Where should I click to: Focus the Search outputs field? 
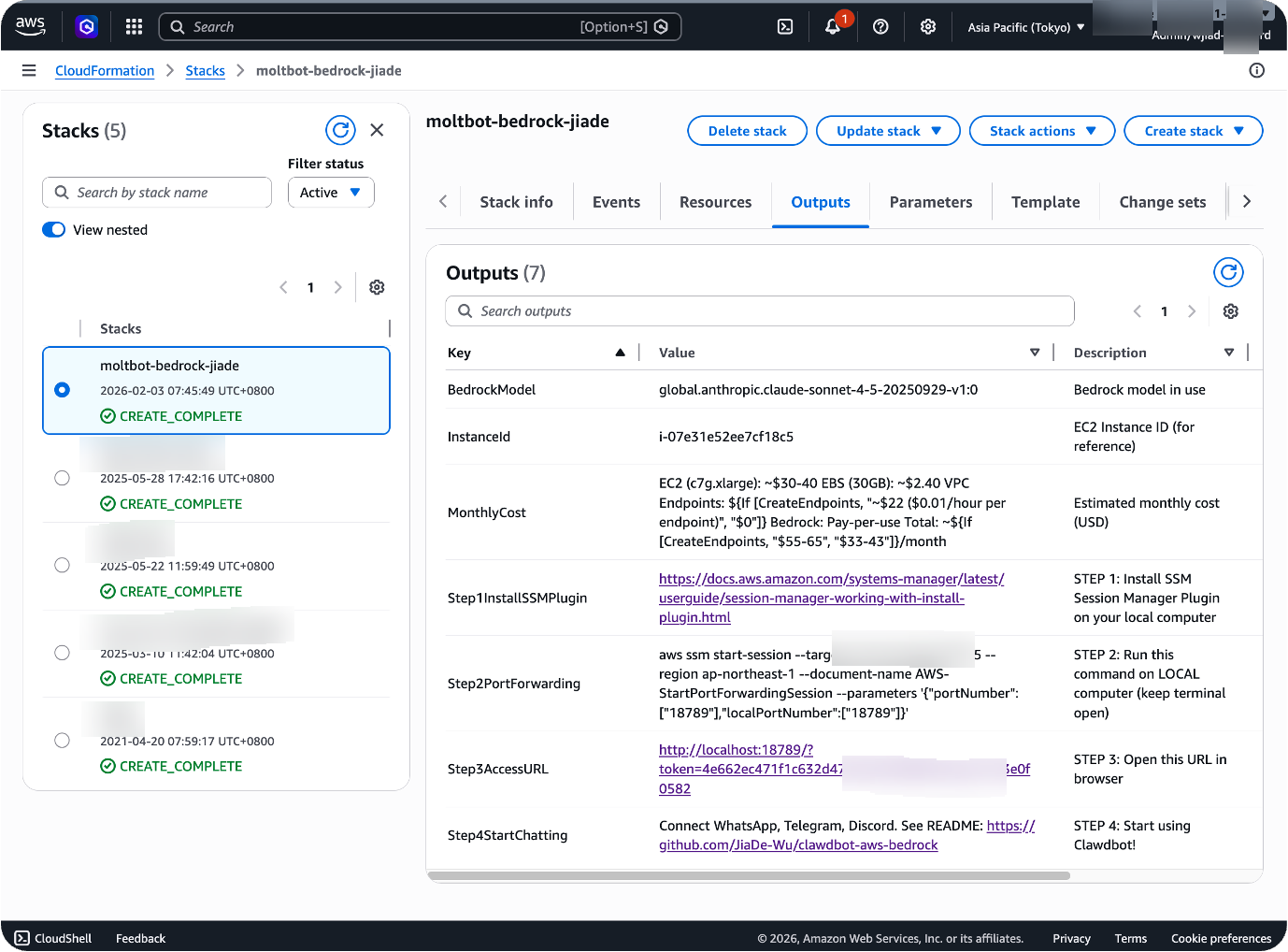[x=760, y=311]
